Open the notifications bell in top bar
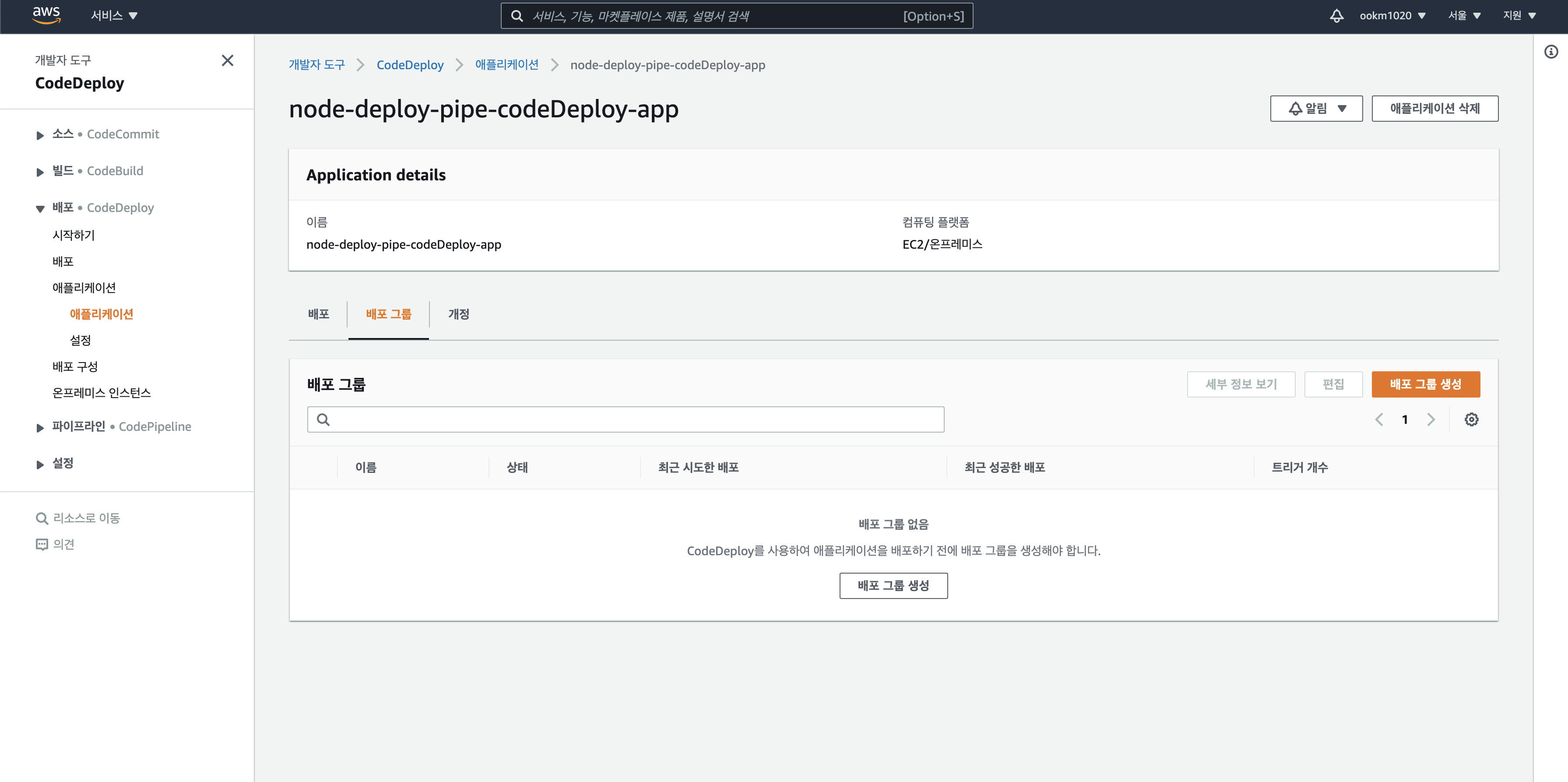 coord(1336,16)
